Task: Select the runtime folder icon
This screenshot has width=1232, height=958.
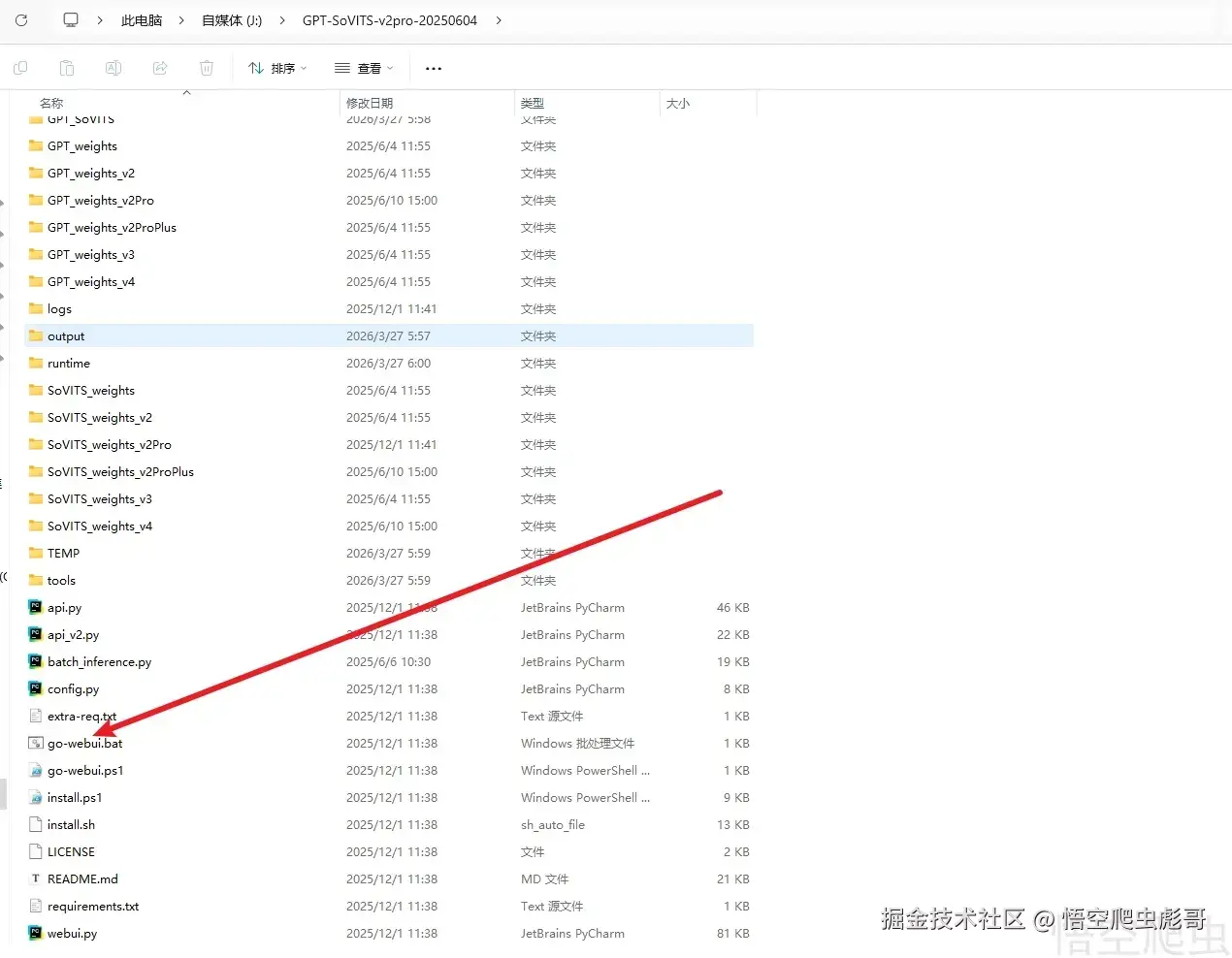Action: coord(36,363)
